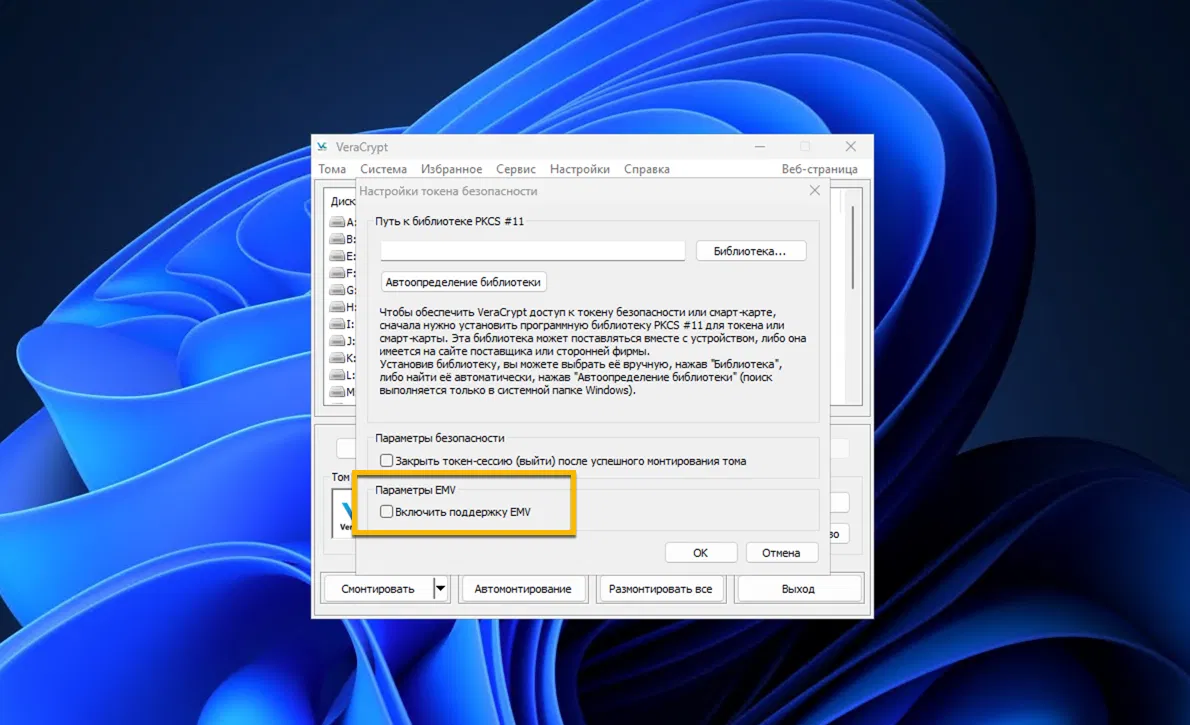Select drive H: icon in the list
This screenshot has height=725, width=1190.
(337, 307)
